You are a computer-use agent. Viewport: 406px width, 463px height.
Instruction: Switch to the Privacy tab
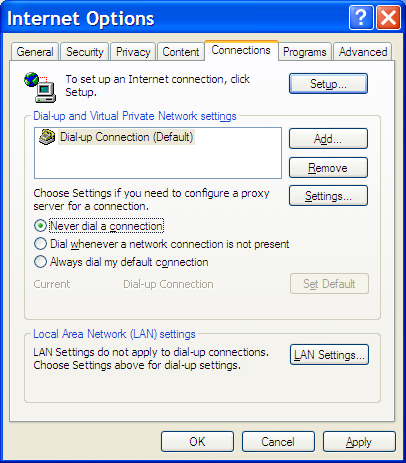click(133, 52)
